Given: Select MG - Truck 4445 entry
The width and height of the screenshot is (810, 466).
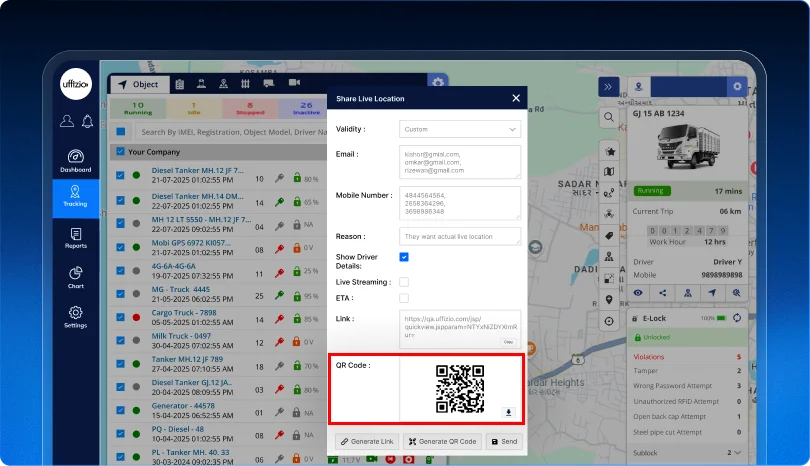Looking at the screenshot, I should pos(219,294).
